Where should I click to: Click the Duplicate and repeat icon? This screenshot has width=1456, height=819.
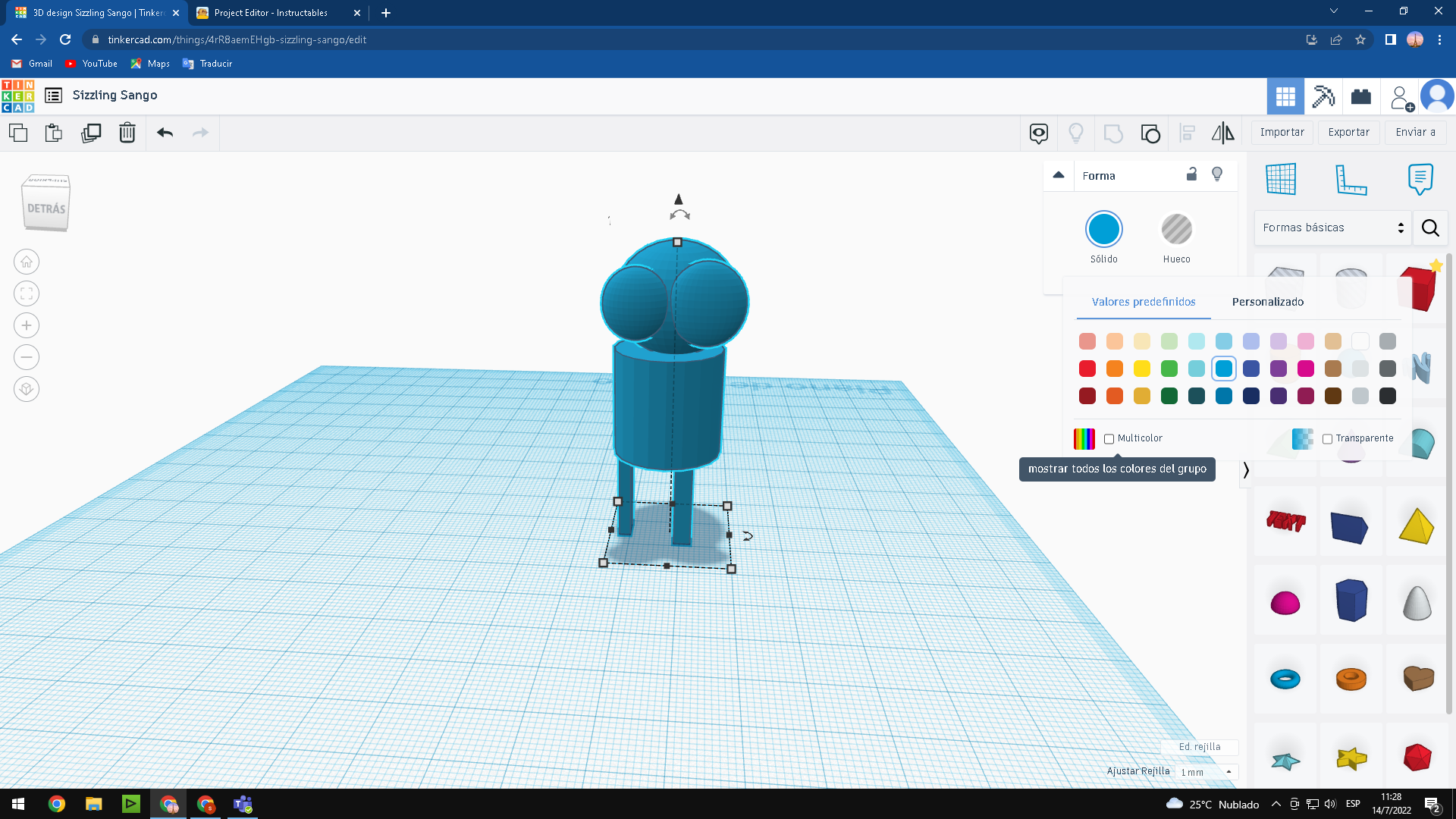91,133
